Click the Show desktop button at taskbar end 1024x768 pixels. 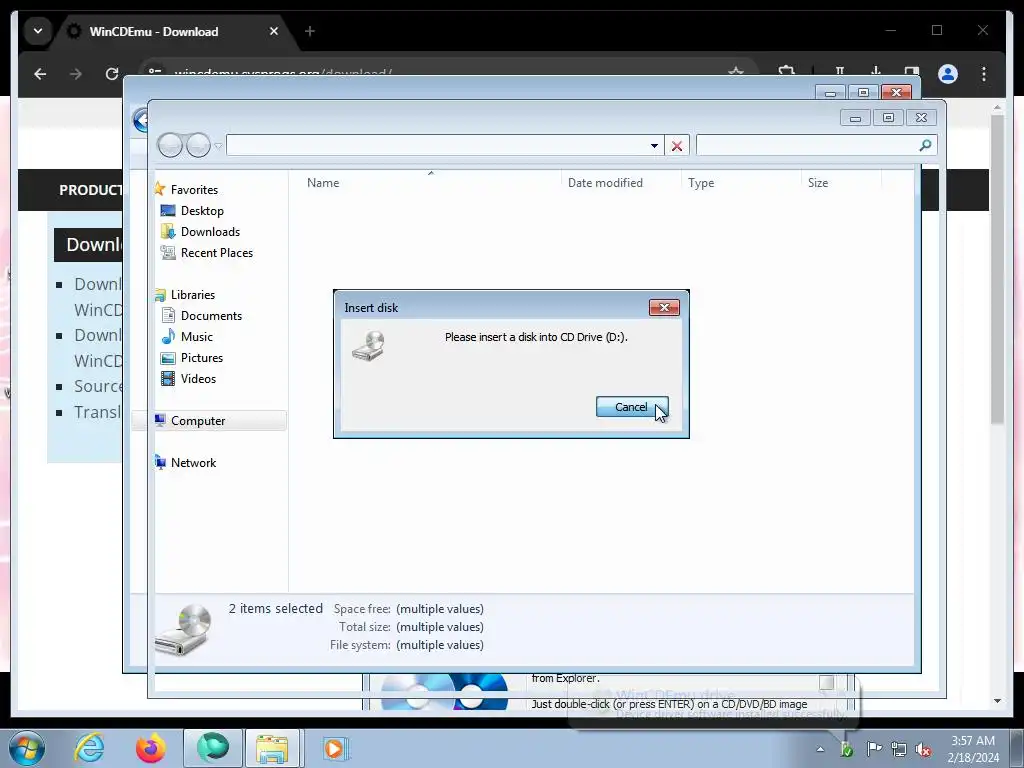[1017, 748]
